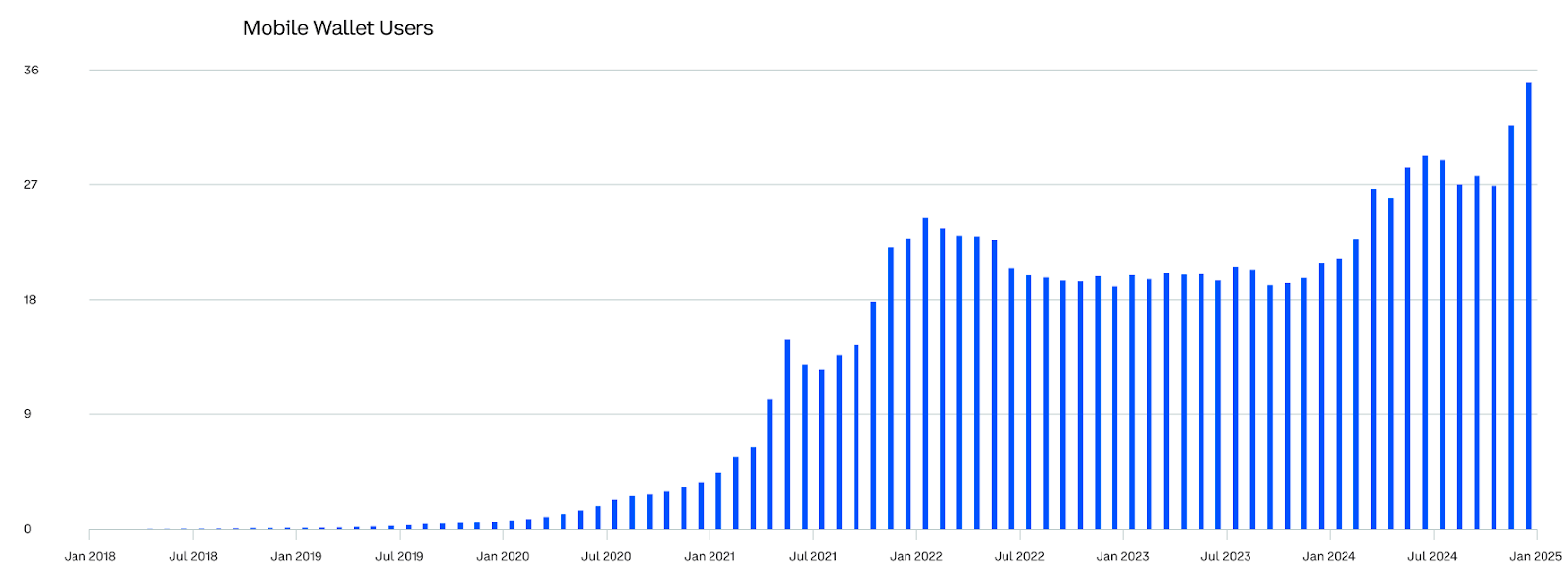Screen dimensions: 1568x573
Task: Click the 0 y-axis label
Action: click(28, 529)
